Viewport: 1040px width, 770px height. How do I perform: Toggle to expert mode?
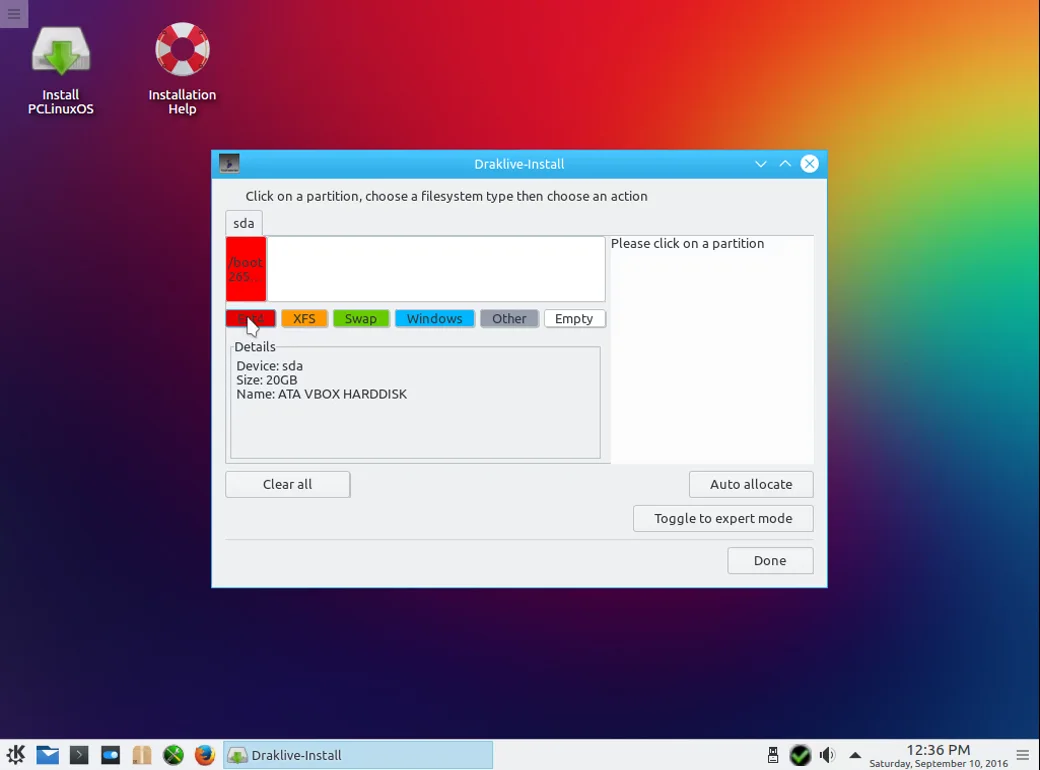tap(723, 519)
